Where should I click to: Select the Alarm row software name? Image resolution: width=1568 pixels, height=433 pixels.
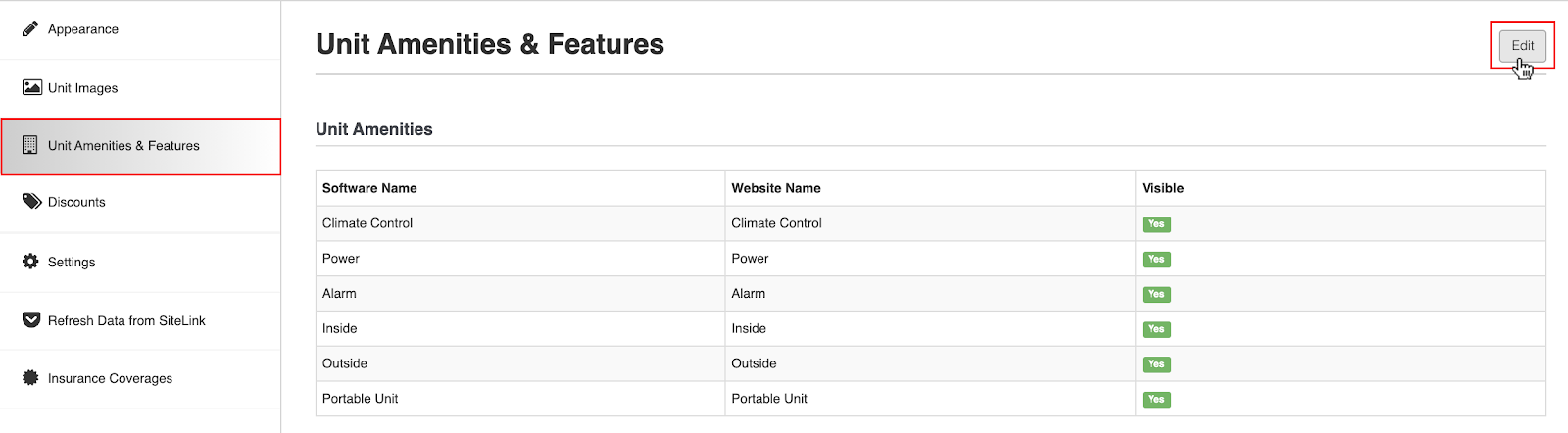(x=339, y=293)
